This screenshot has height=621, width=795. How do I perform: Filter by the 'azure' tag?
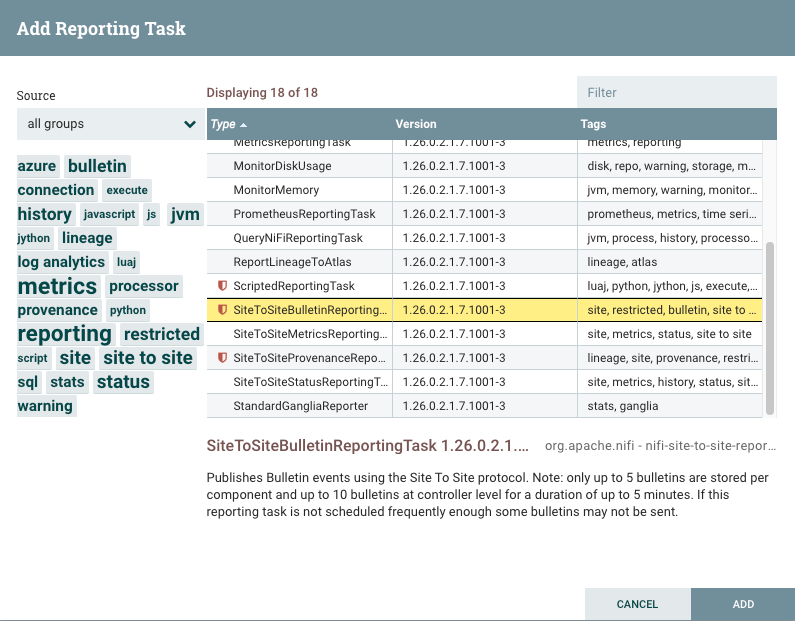pos(37,166)
